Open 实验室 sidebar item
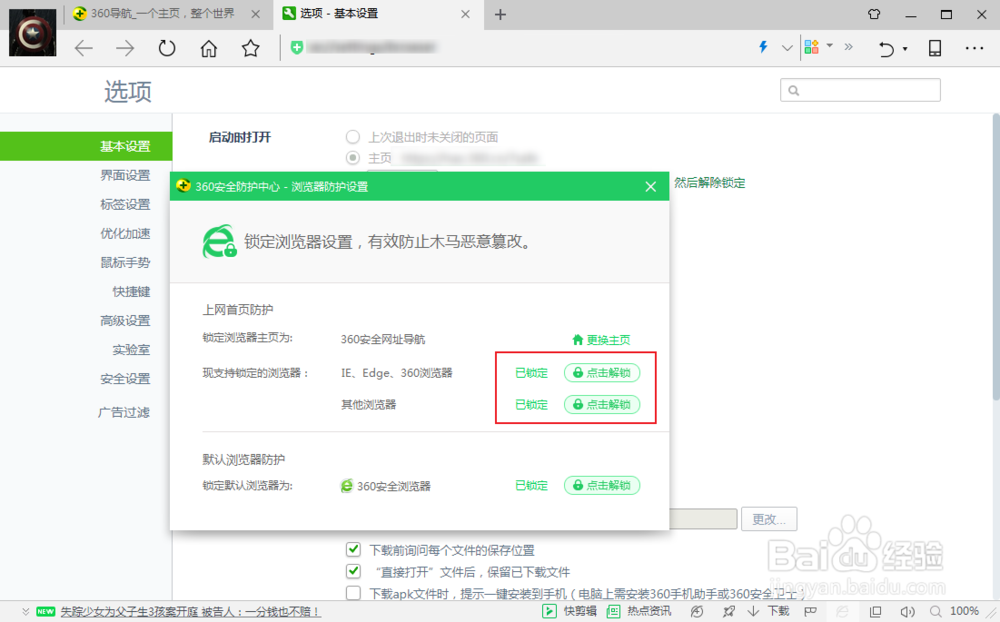1000x622 pixels. [x=131, y=350]
